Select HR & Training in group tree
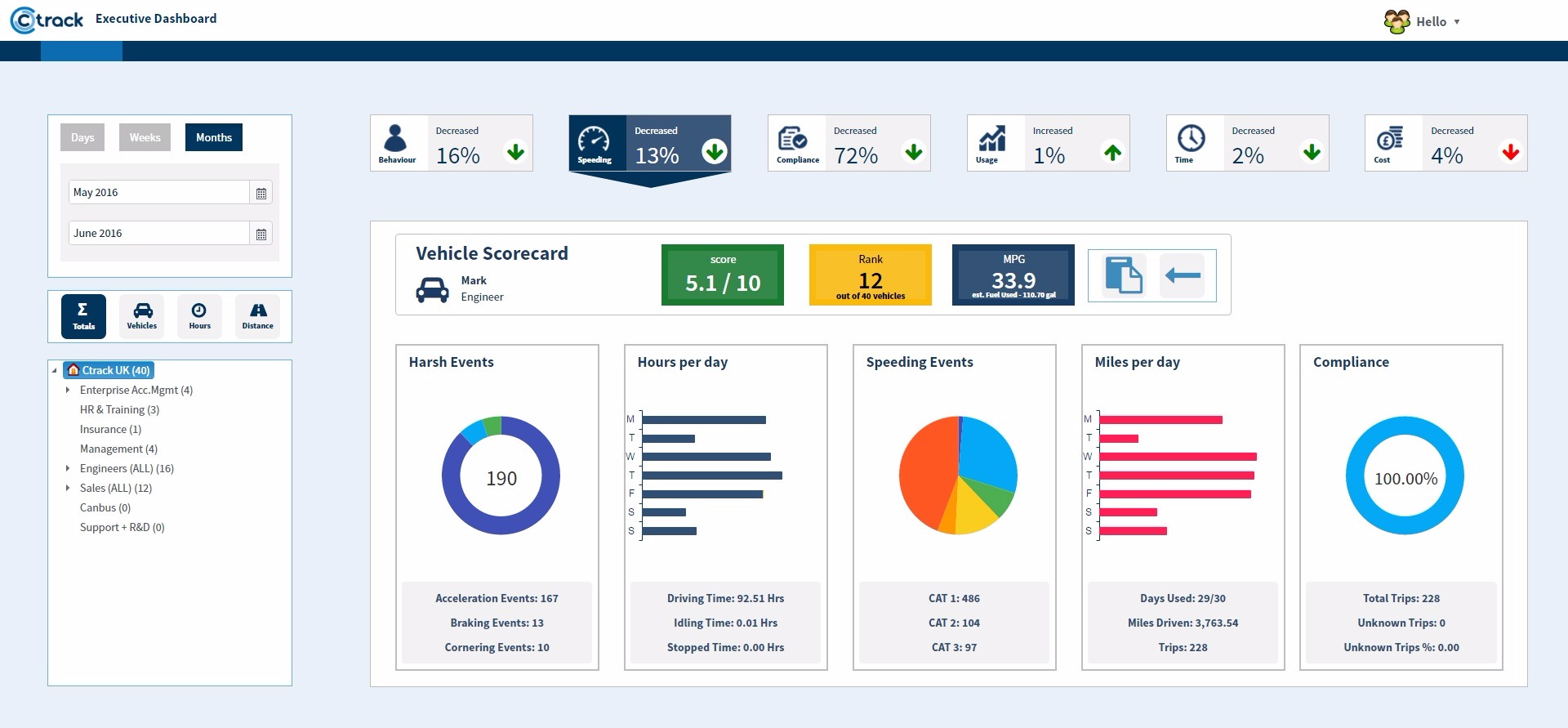Viewport: 1568px width, 728px height. click(119, 410)
